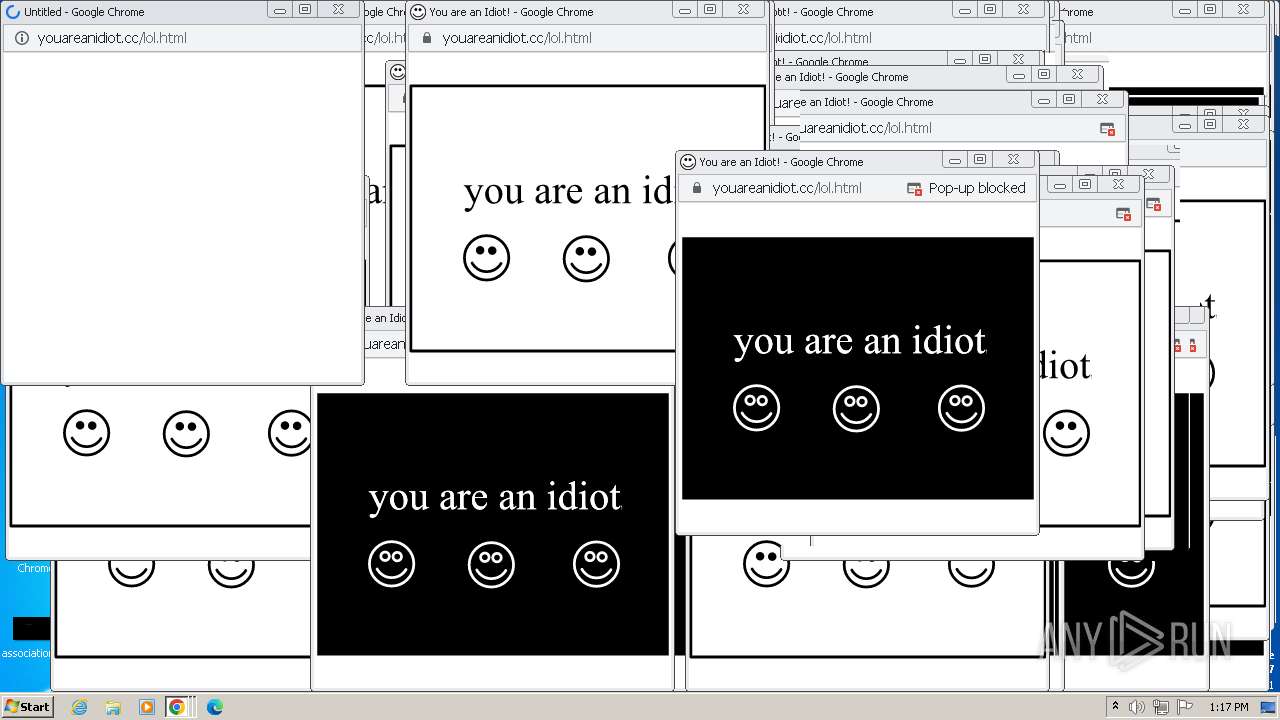Close the 'uaree an Idiot! - Google Chrome' window
This screenshot has width=1280, height=720.
click(1102, 99)
